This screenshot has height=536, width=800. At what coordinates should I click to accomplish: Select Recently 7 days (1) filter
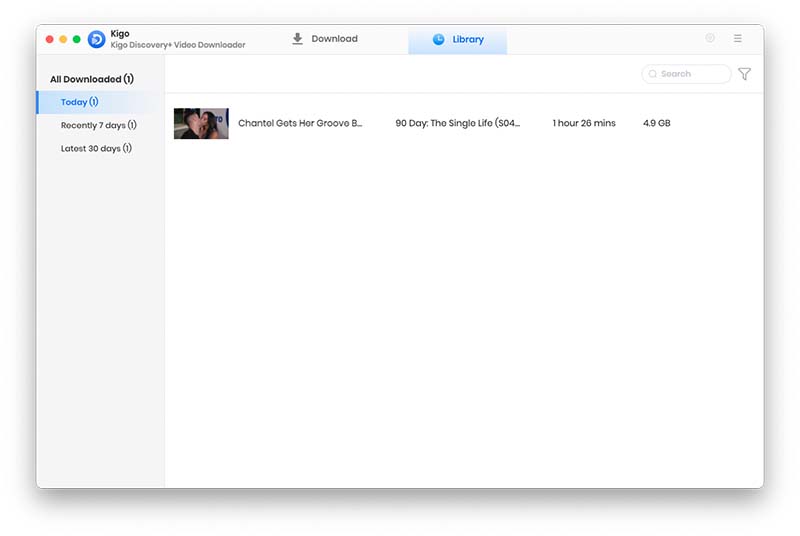coord(101,125)
